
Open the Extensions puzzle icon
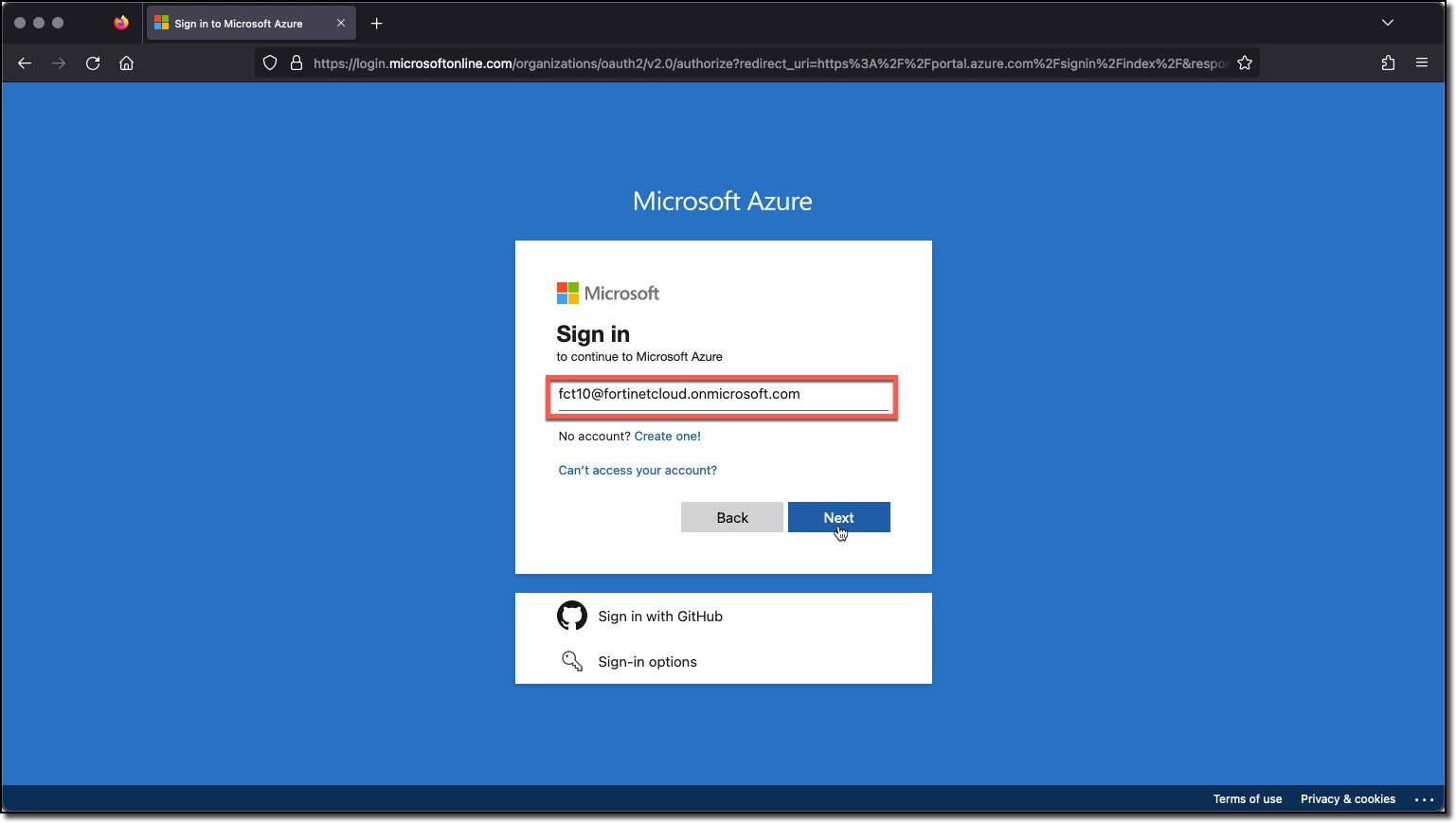point(1388,63)
